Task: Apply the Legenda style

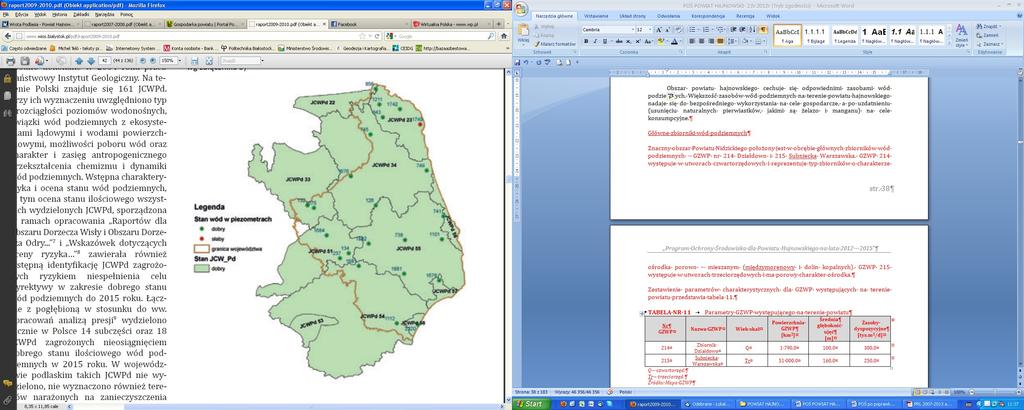Action: click(845, 35)
